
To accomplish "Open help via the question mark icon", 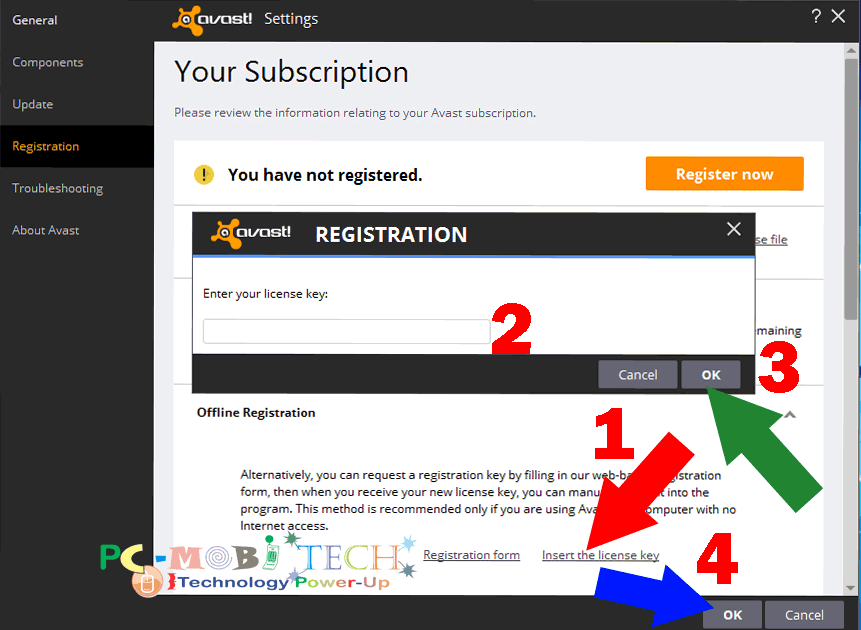I will (x=817, y=16).
